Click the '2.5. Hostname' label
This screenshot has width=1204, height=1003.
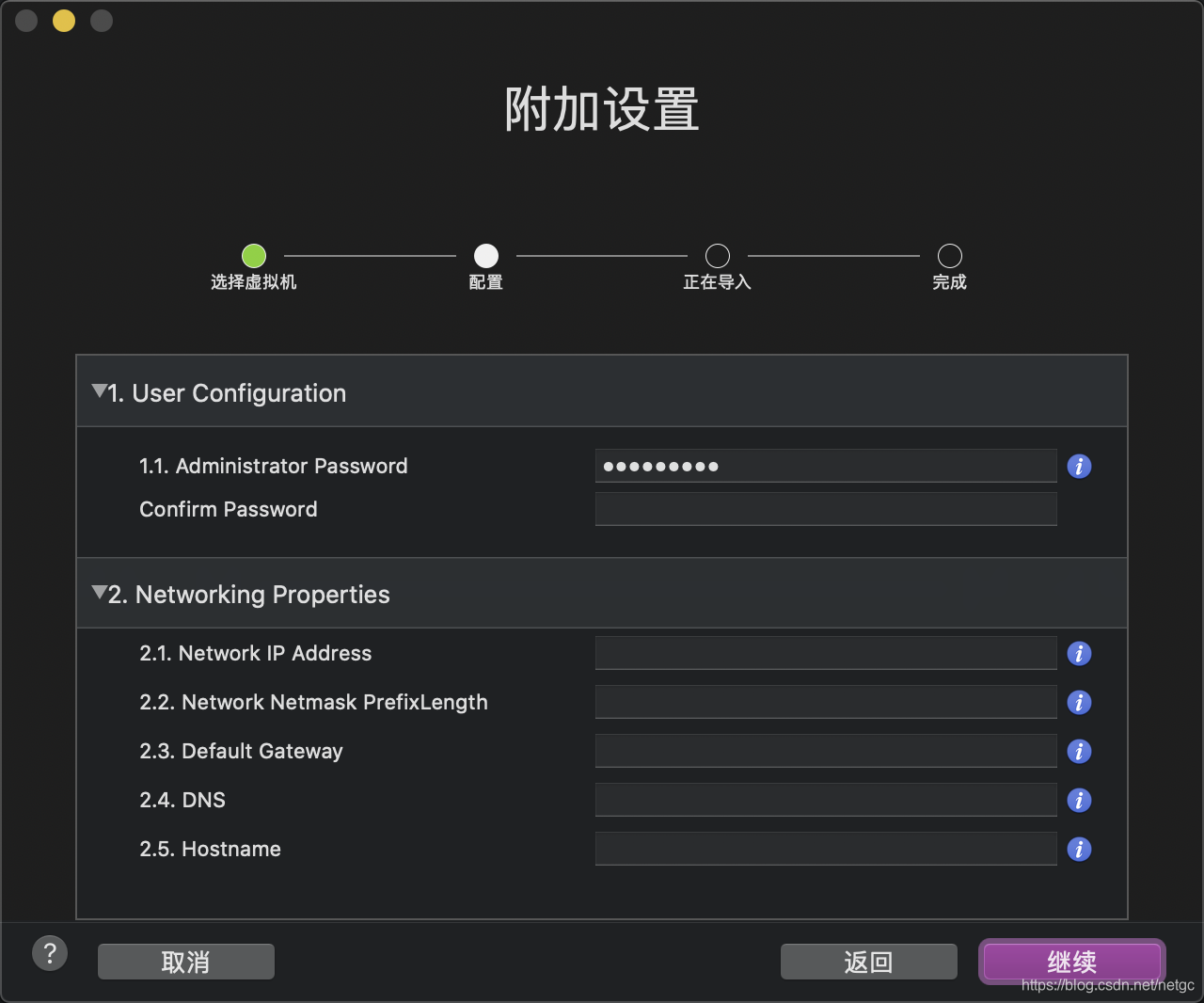click(x=210, y=849)
